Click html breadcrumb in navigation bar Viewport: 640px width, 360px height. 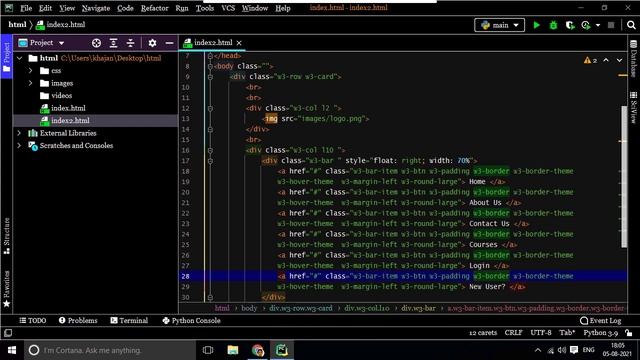pos(17,25)
